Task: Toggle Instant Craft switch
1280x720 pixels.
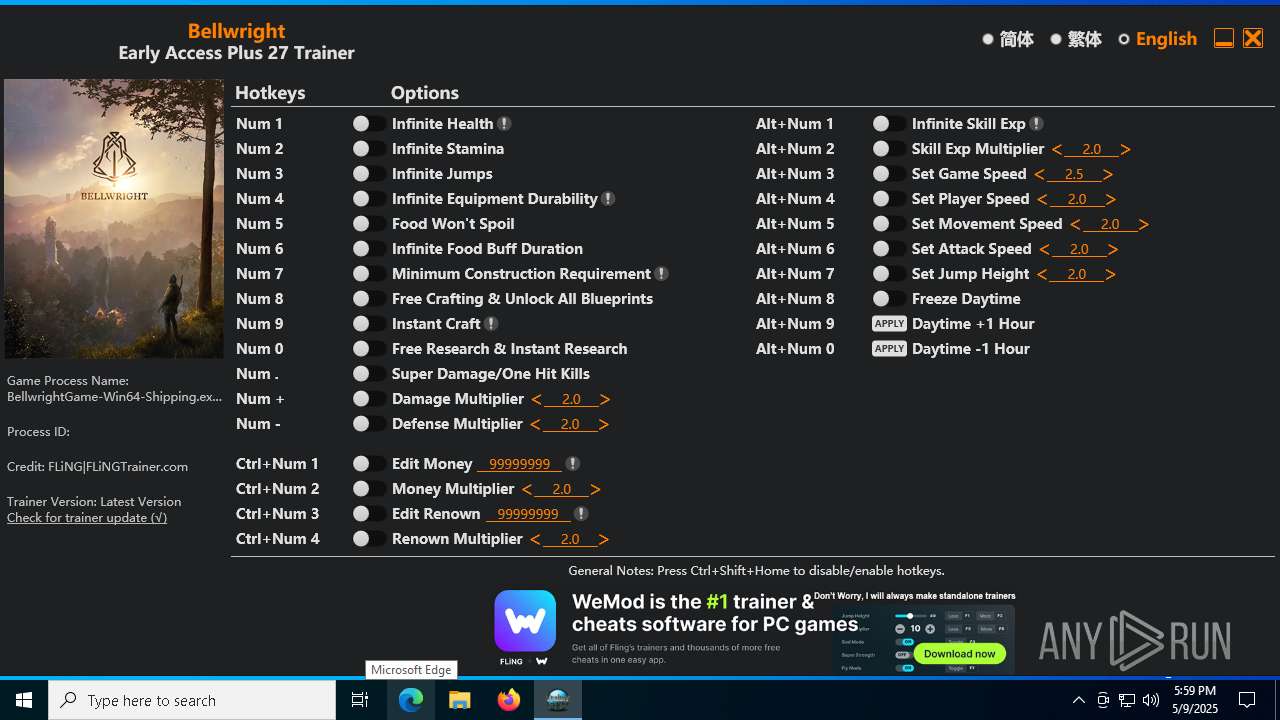Action: (x=369, y=324)
